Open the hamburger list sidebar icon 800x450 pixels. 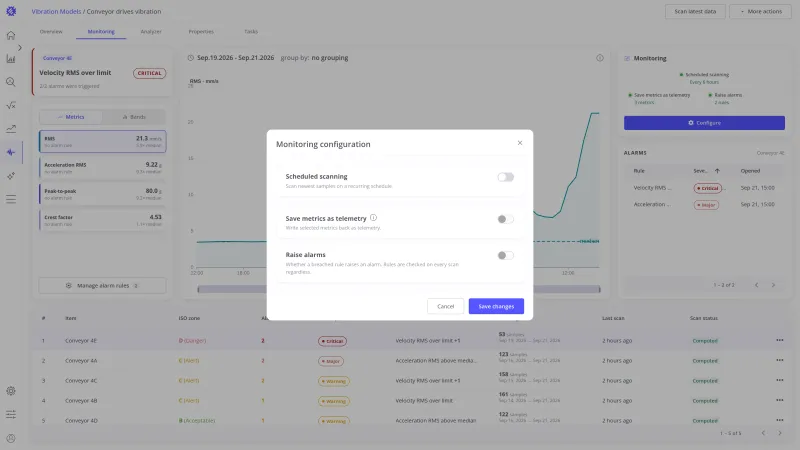pyautogui.click(x=11, y=199)
